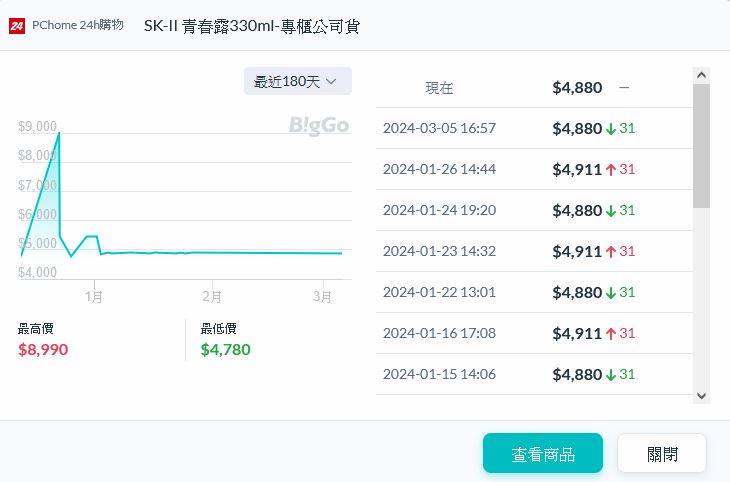The width and height of the screenshot is (730, 482).
Task: Click the lowest price $4,780 value
Action: pyautogui.click(x=225, y=349)
